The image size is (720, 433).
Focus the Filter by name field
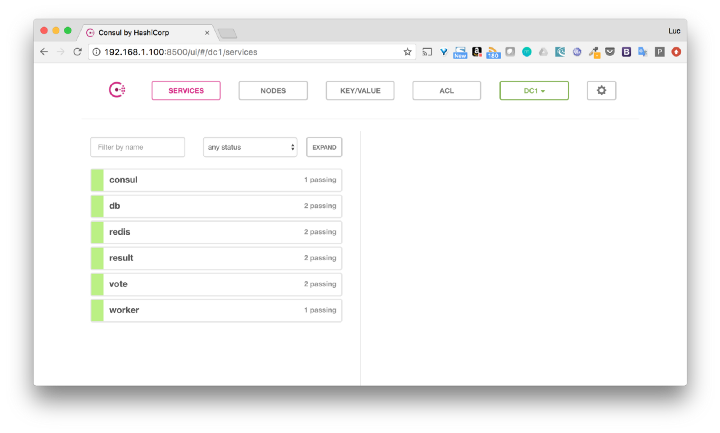(138, 147)
